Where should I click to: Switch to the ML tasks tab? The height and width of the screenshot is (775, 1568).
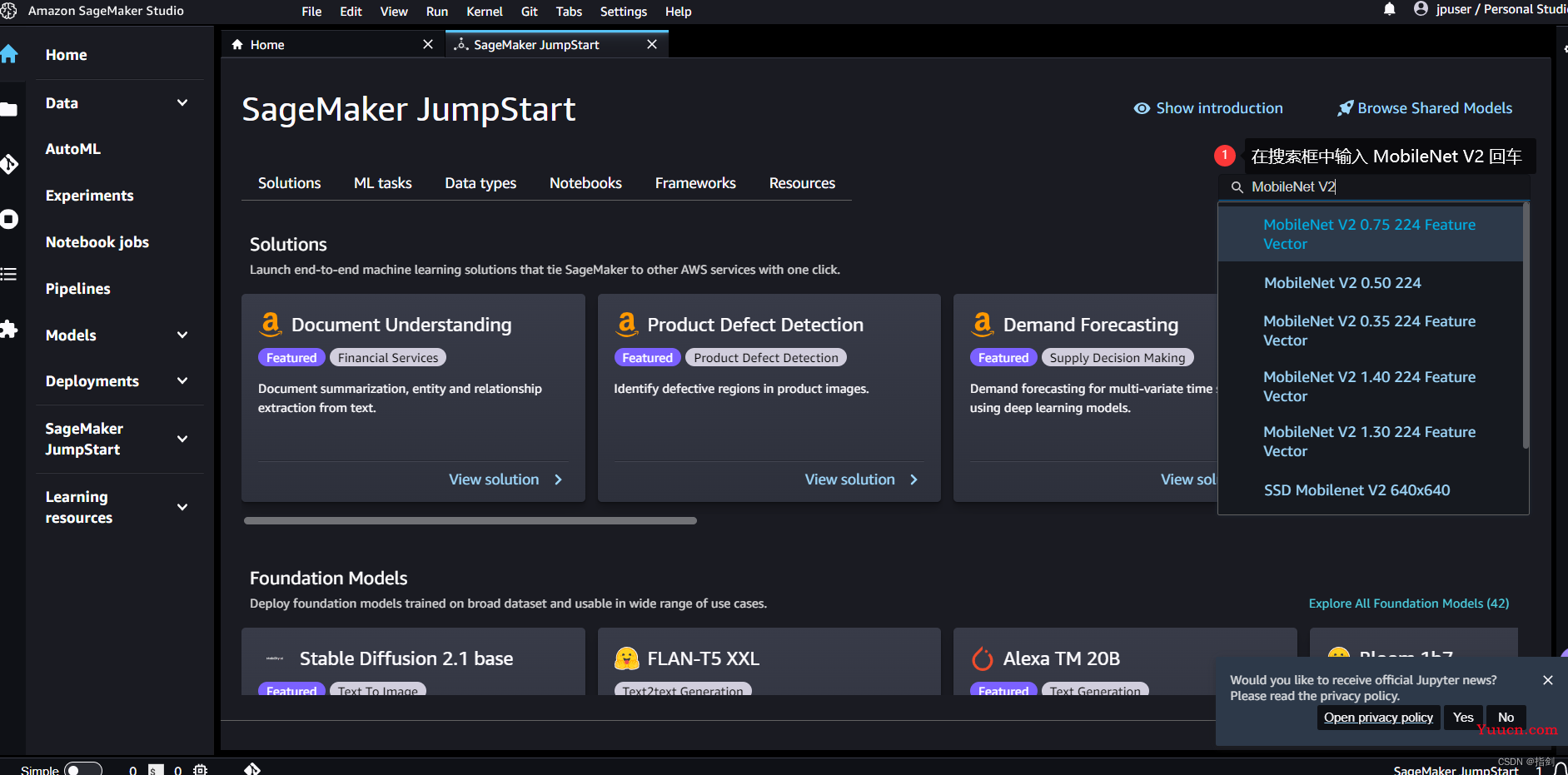click(x=383, y=183)
